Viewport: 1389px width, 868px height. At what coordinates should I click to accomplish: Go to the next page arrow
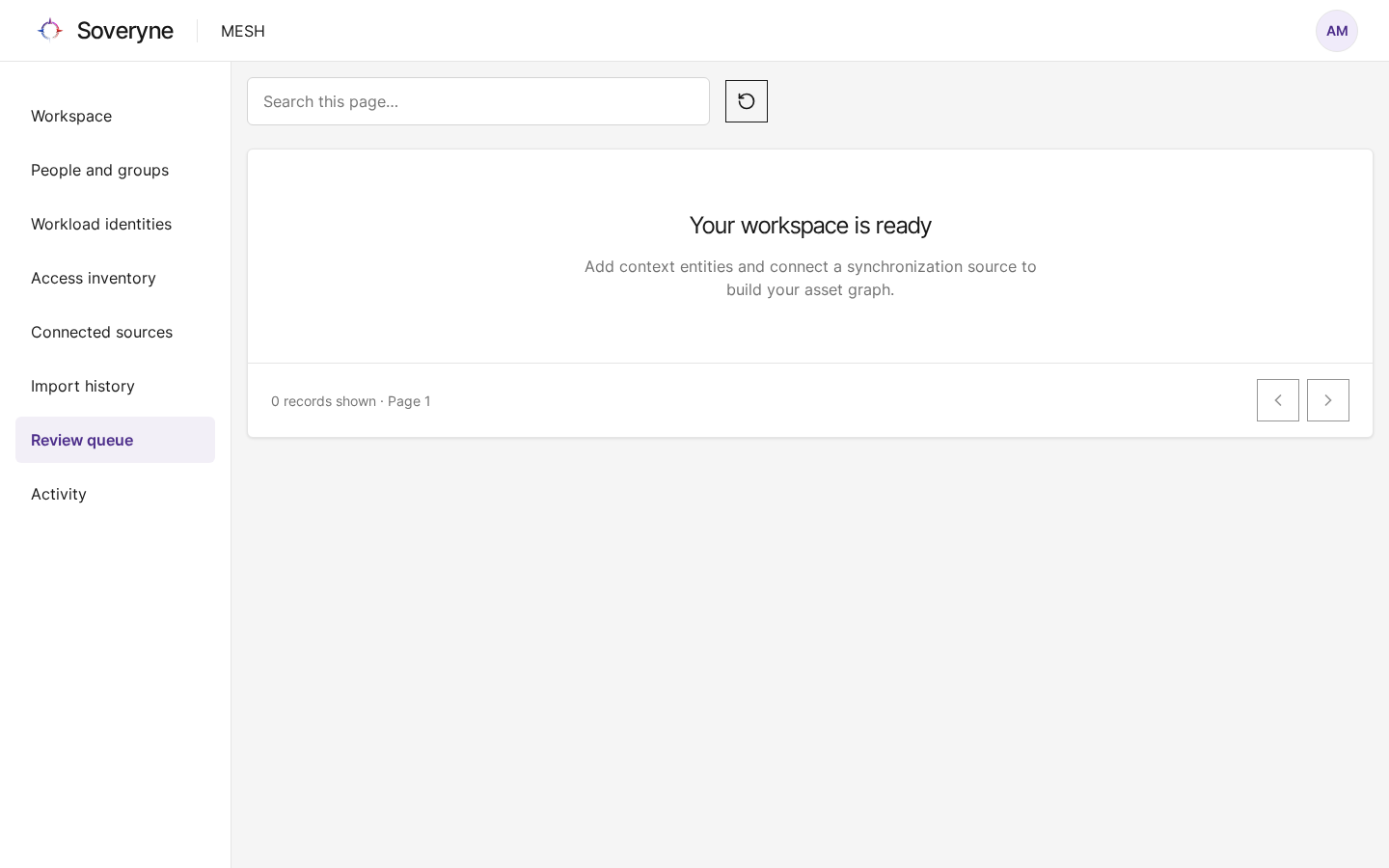[x=1328, y=400]
